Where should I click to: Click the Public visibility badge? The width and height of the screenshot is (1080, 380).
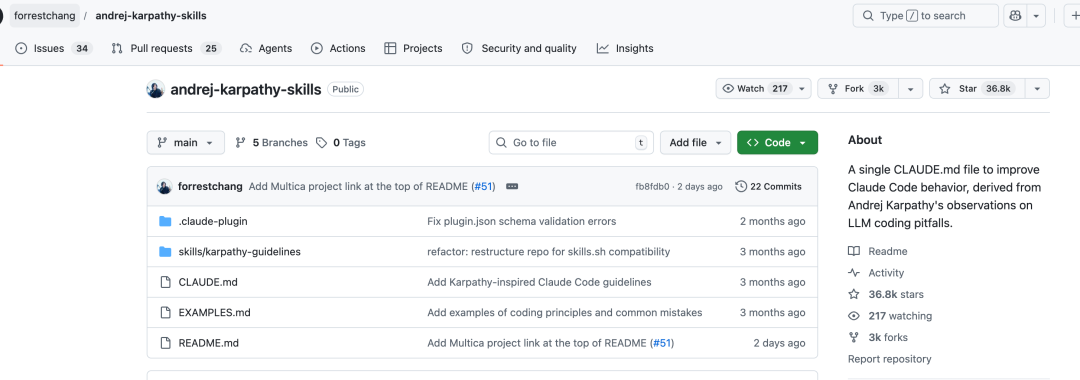point(345,89)
